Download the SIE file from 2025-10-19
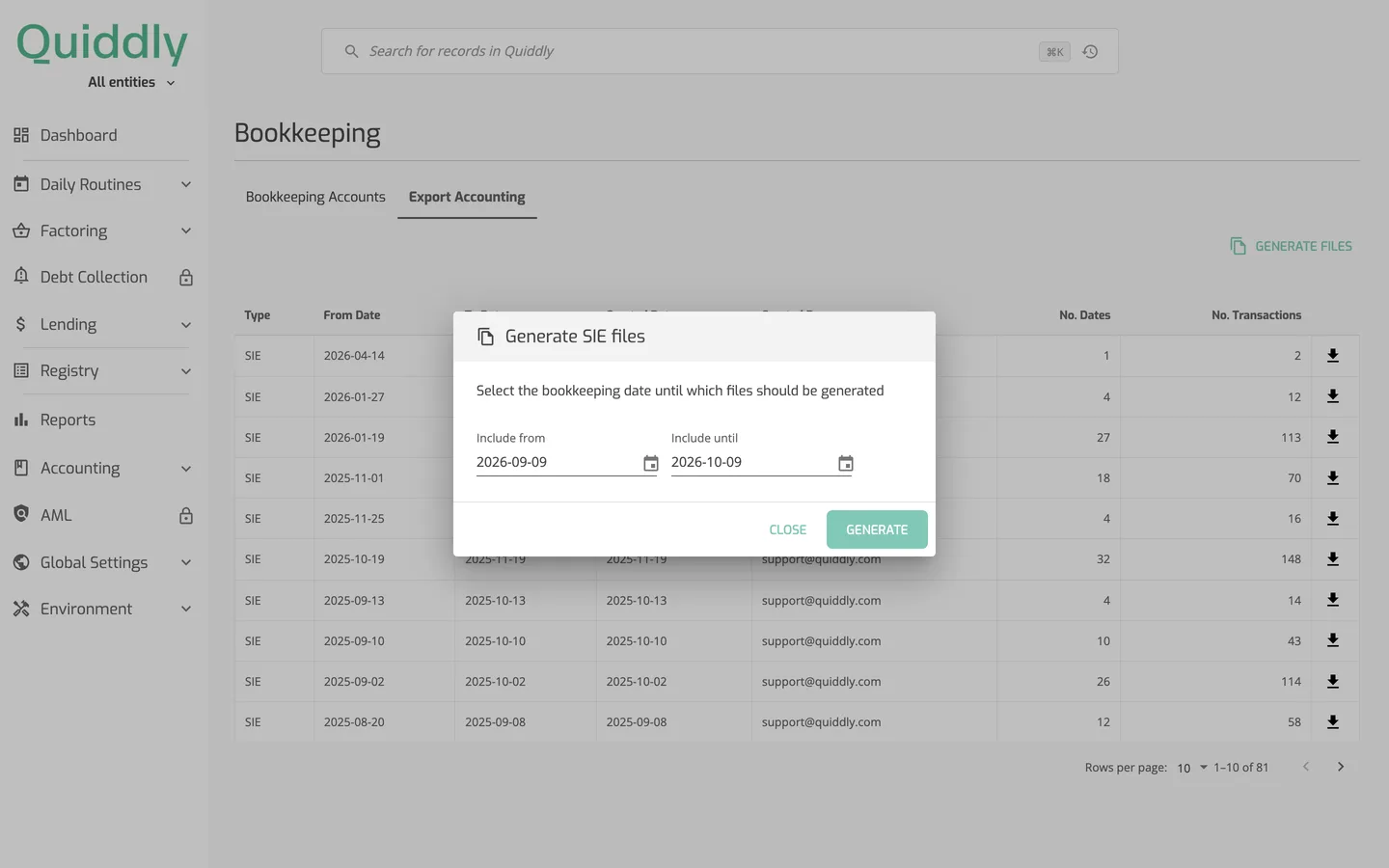 coord(1333,559)
